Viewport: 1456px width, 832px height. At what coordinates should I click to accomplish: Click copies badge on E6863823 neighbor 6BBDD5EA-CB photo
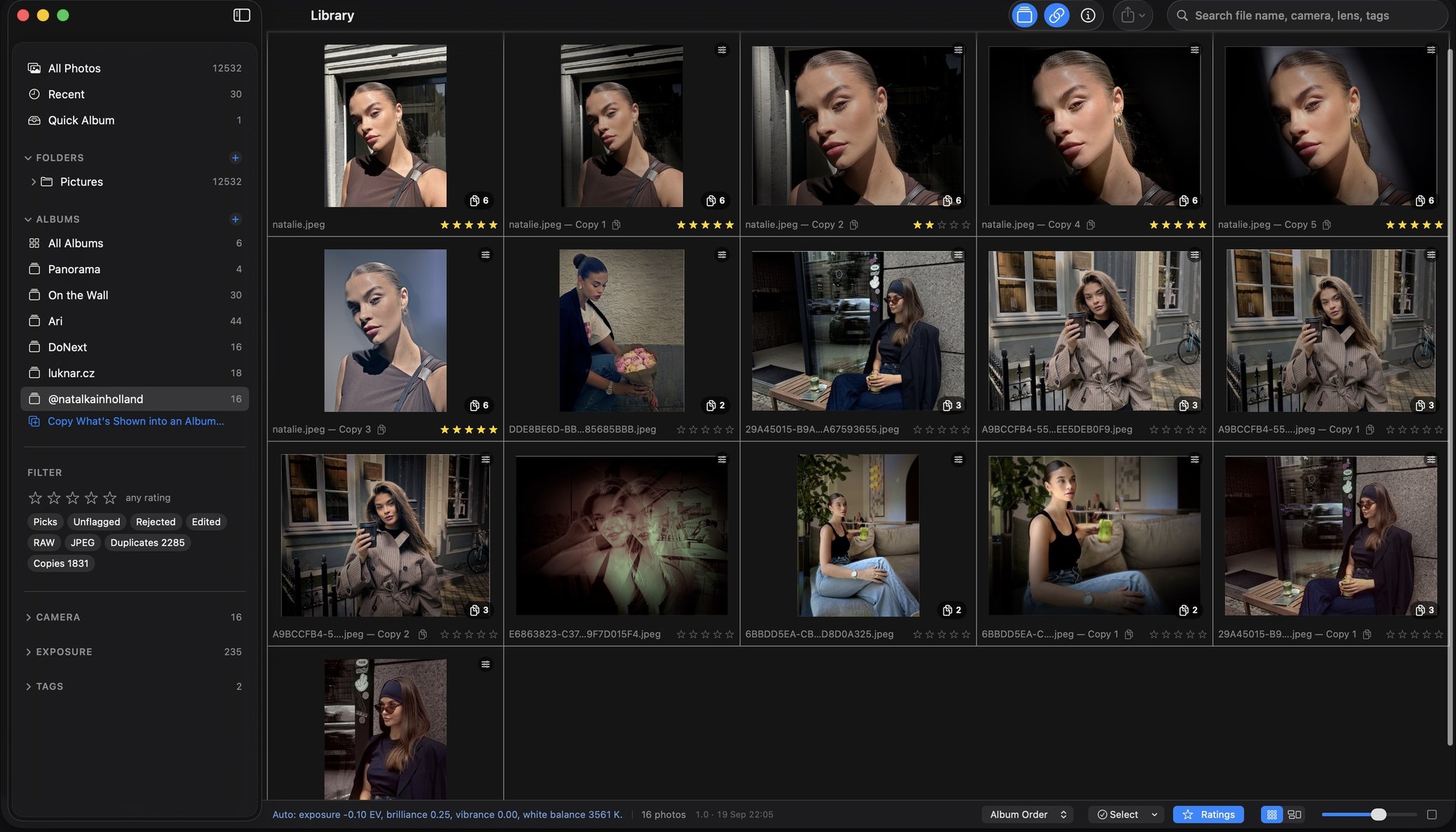952,610
